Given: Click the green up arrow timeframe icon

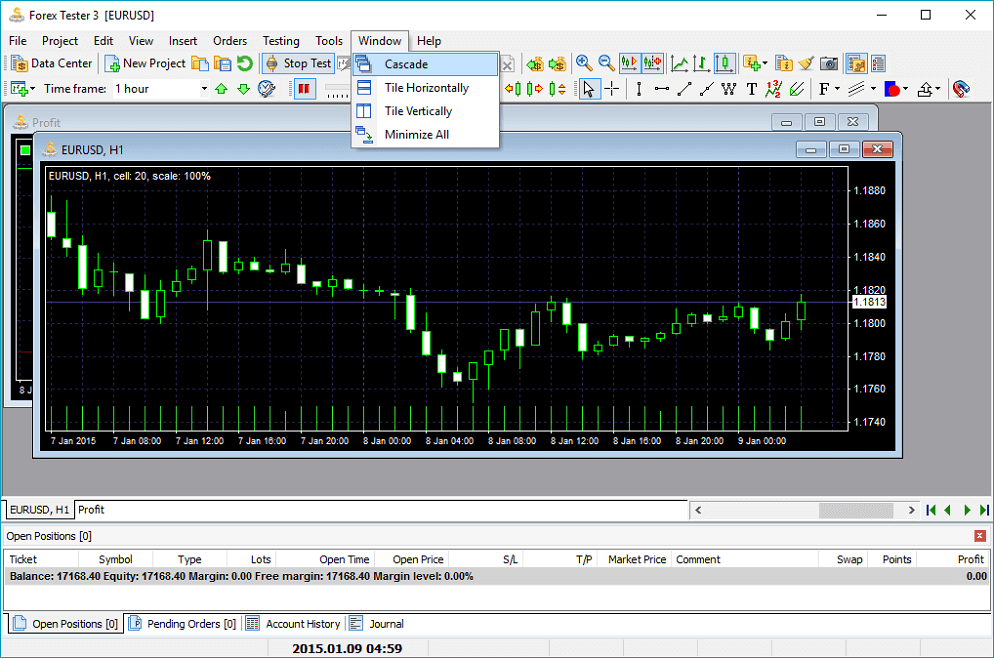Looking at the screenshot, I should pos(221,89).
